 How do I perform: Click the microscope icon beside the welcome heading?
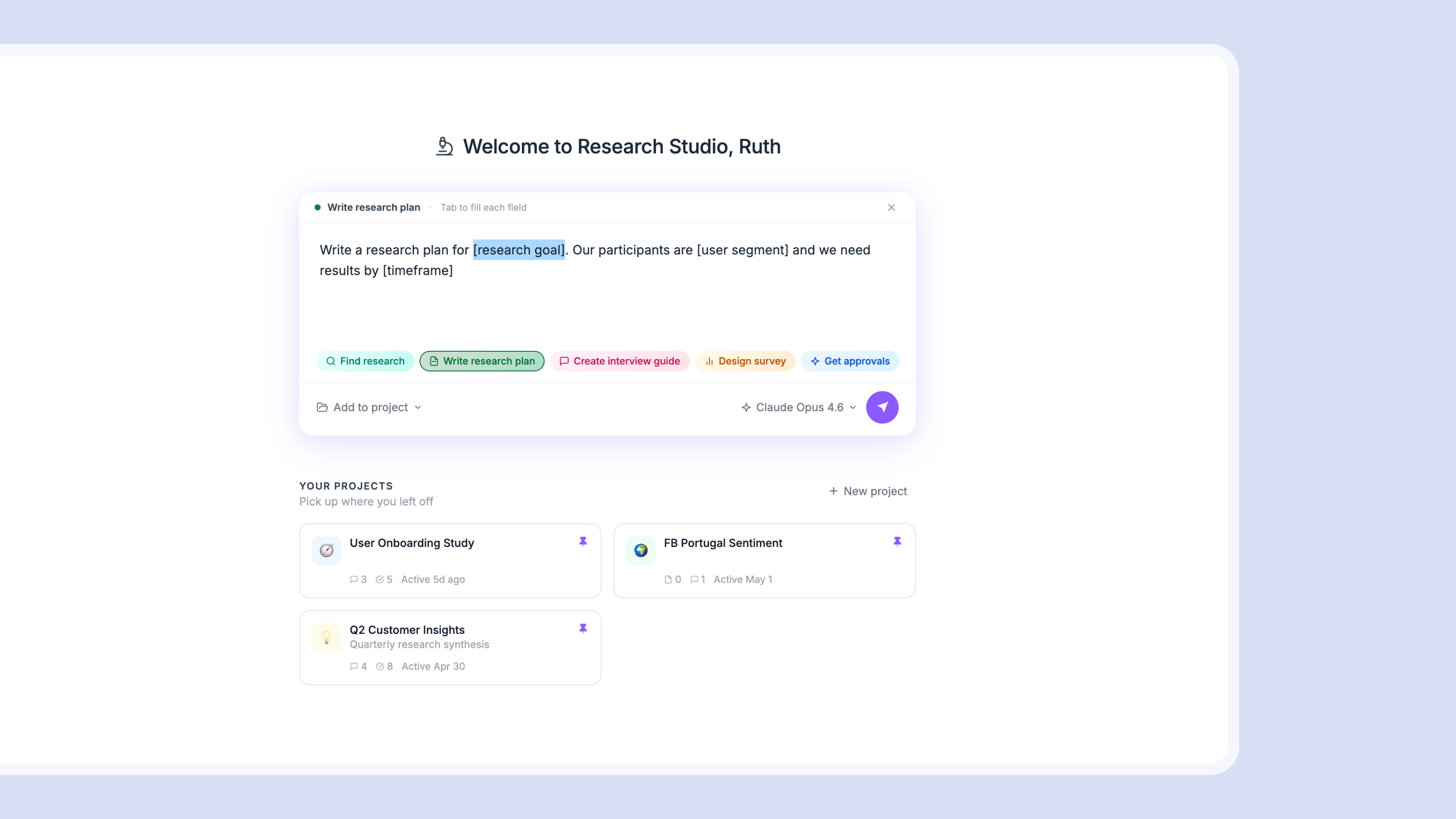tap(444, 147)
